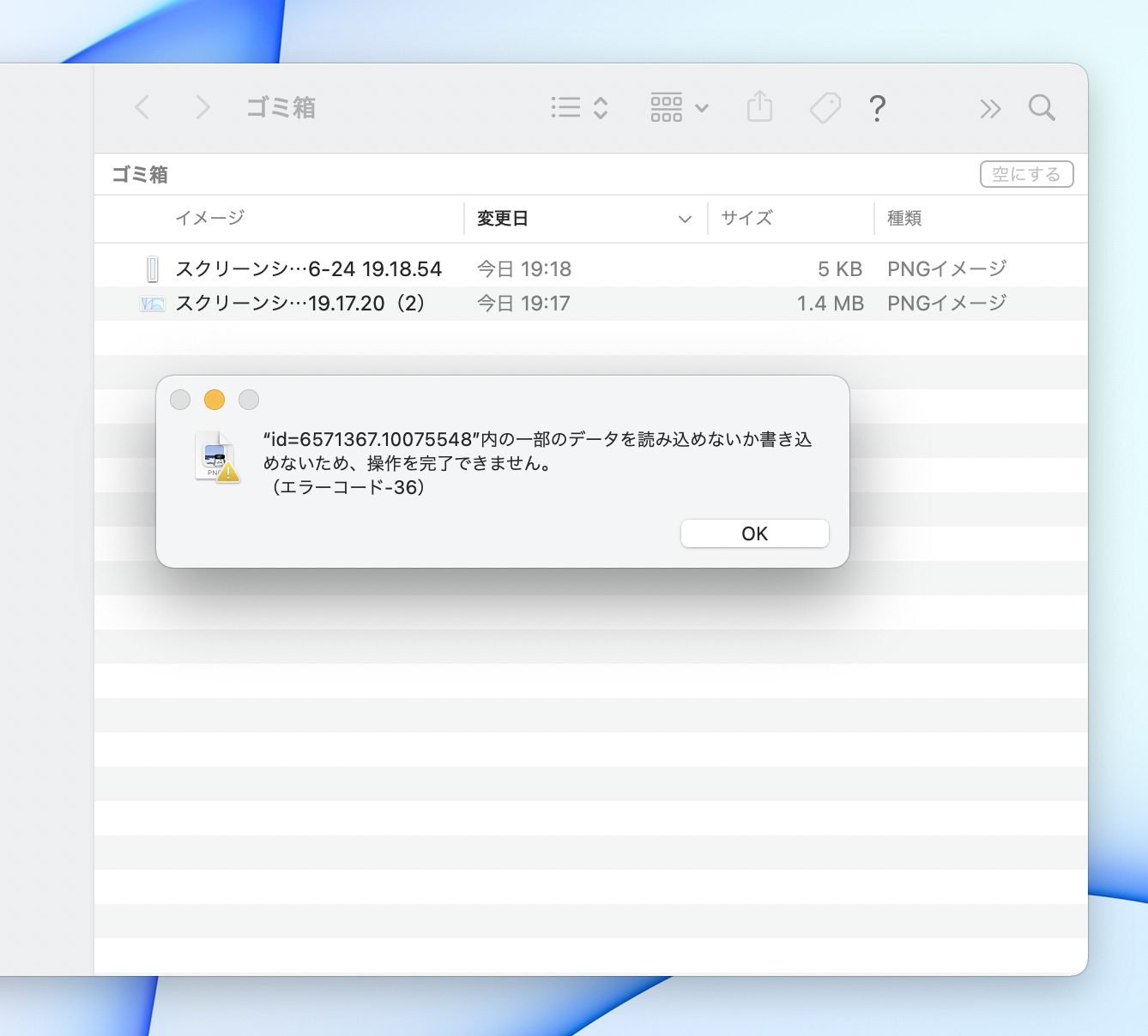Expand the toolbar overflow chevrons
1148x1036 pixels.
pyautogui.click(x=990, y=108)
